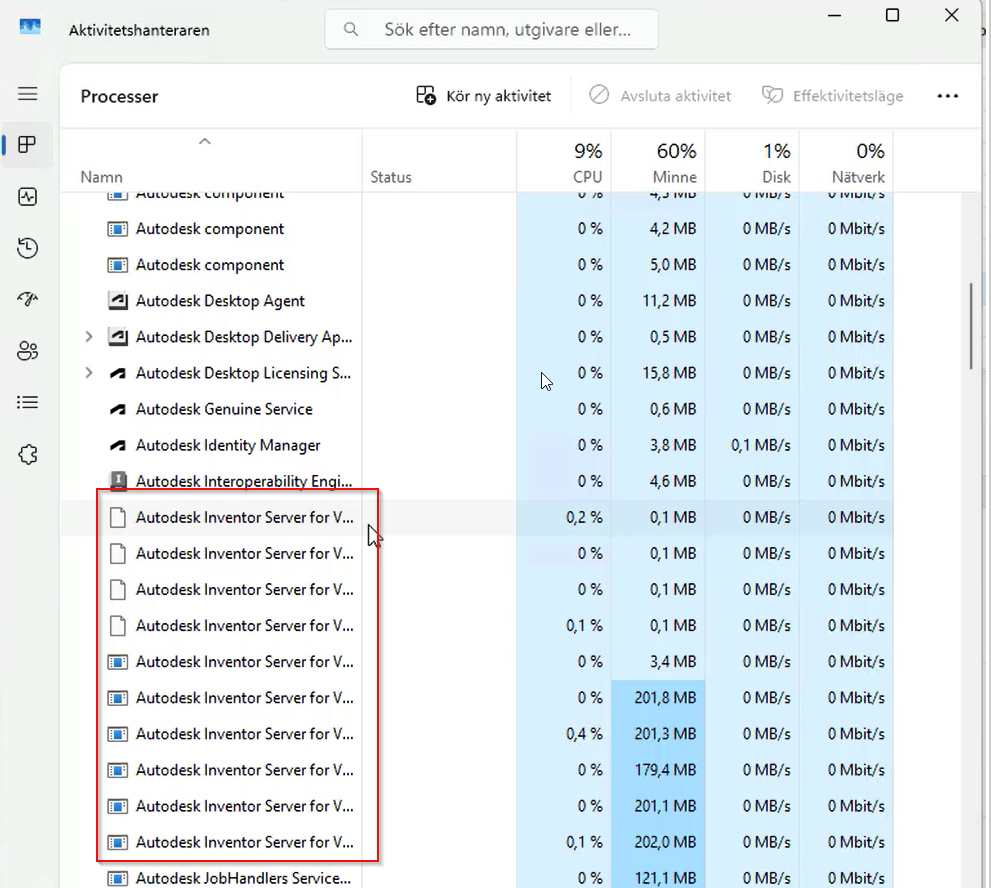The image size is (991, 888).
Task: Select the Processes sidebar icon
Action: (x=27, y=145)
